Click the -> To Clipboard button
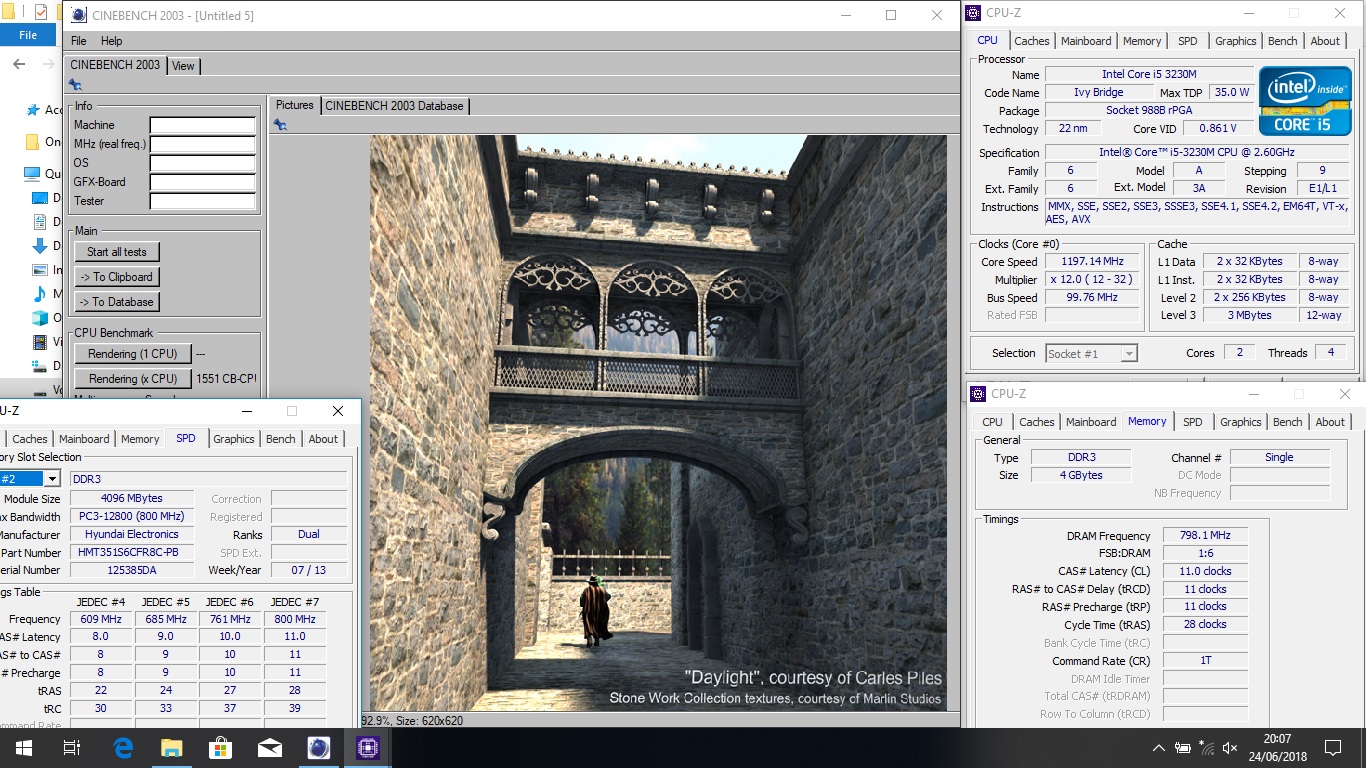 coord(117,277)
